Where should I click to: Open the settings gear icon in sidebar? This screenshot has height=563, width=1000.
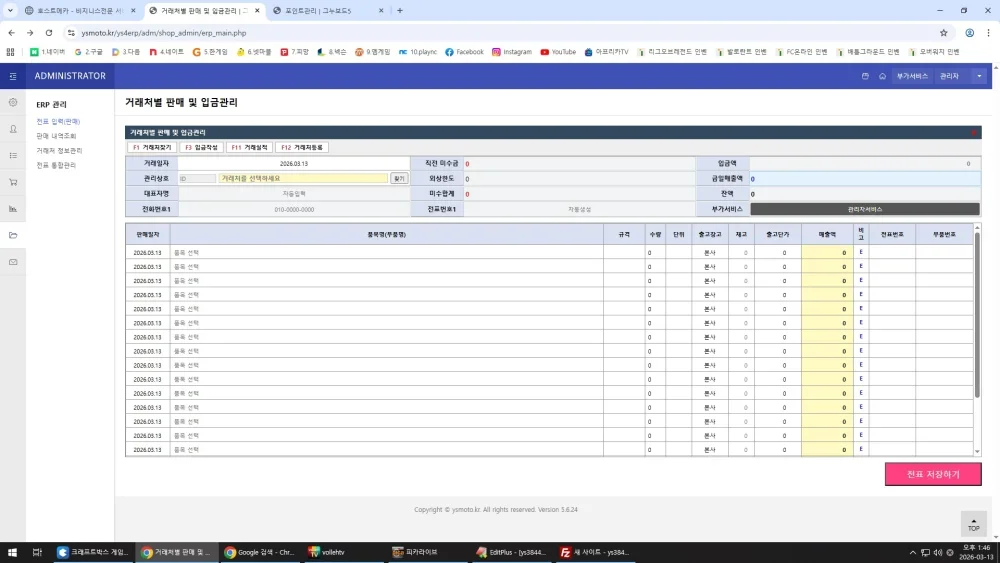click(13, 102)
